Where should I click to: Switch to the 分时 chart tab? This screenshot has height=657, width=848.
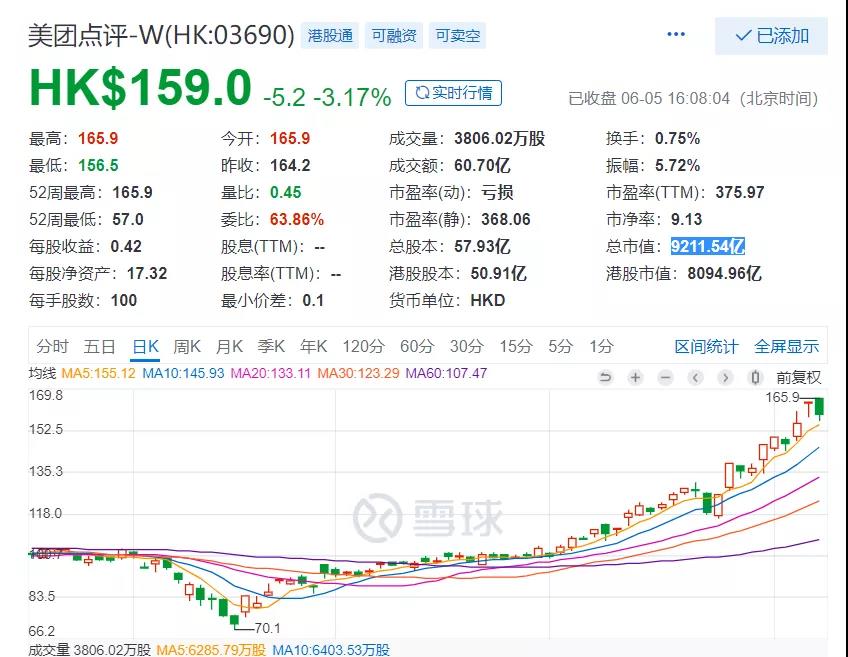point(52,346)
